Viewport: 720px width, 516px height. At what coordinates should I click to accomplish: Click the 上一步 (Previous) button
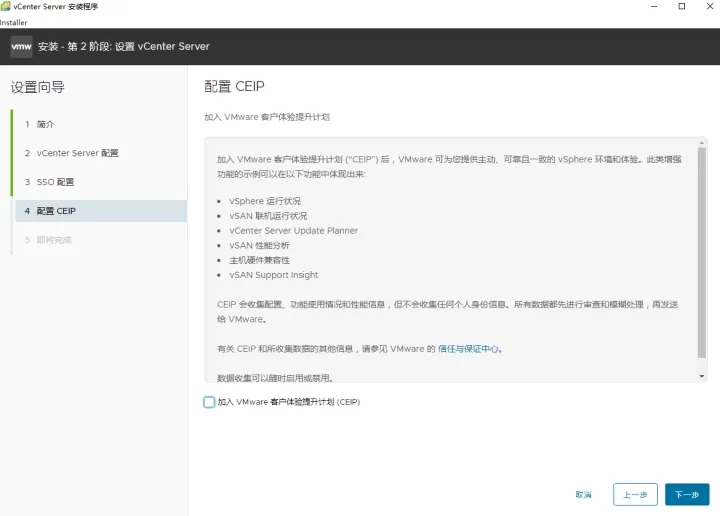click(x=635, y=494)
